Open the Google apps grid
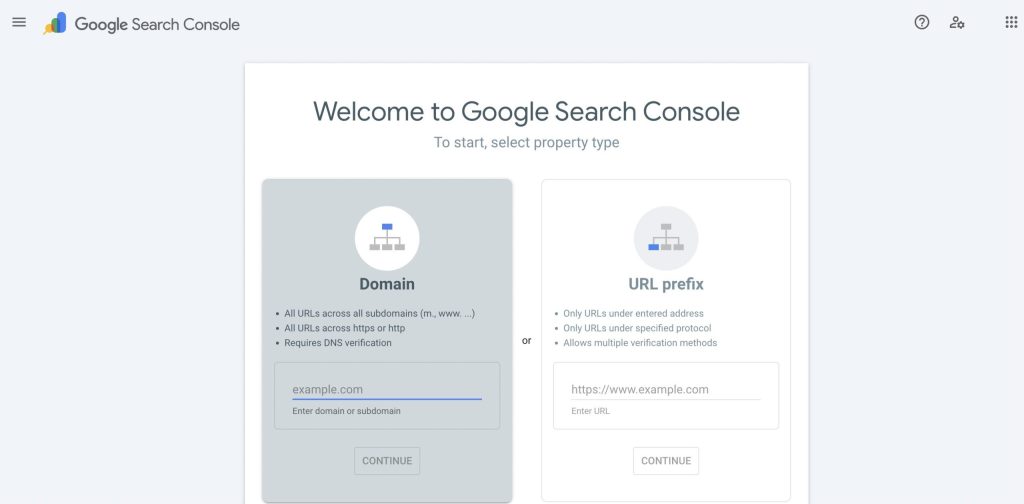The height and width of the screenshot is (504, 1024). click(x=1011, y=22)
